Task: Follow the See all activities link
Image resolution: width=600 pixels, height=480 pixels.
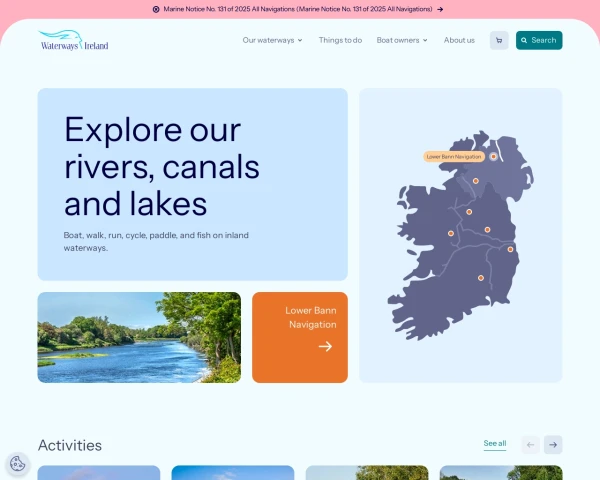Action: (x=495, y=444)
